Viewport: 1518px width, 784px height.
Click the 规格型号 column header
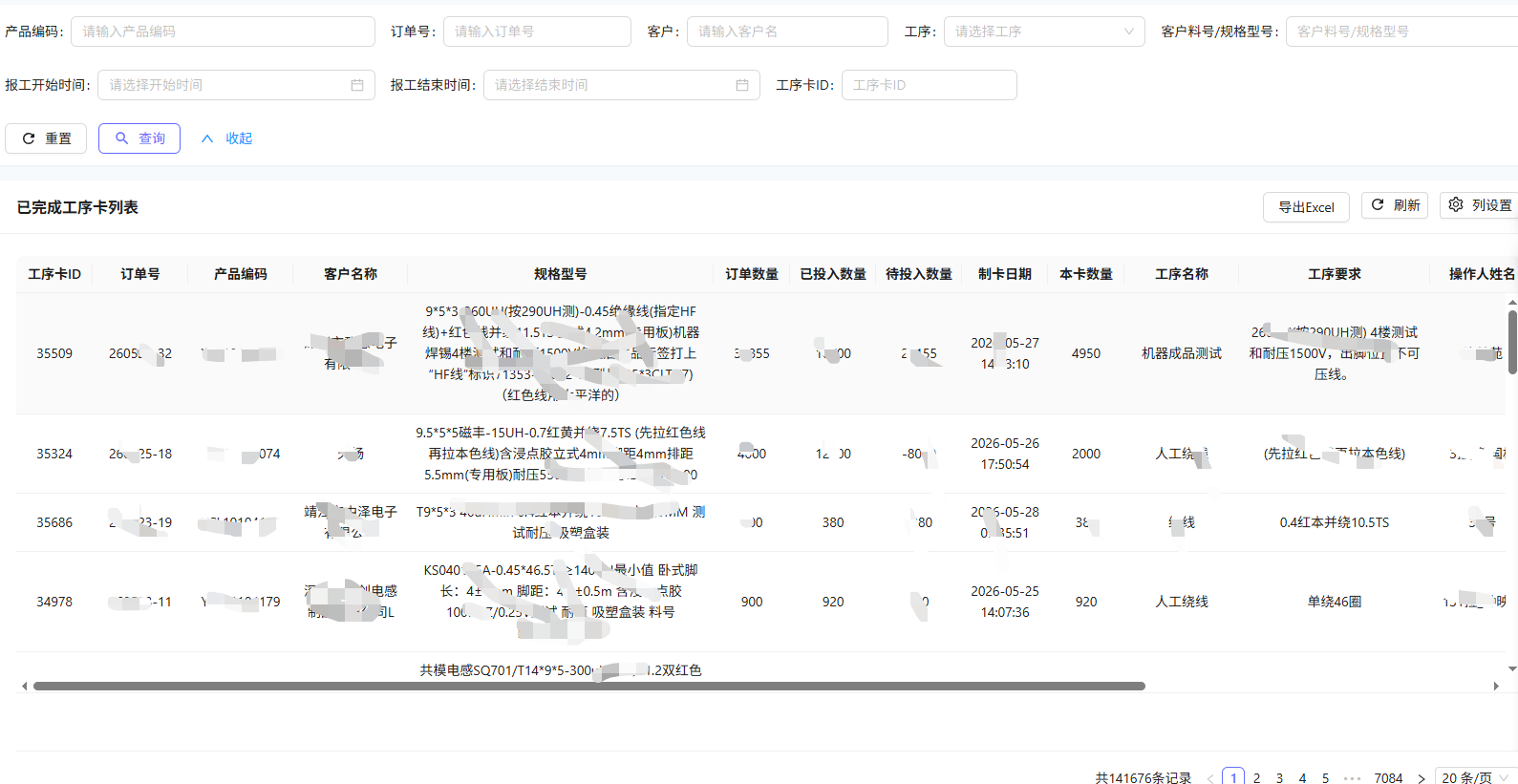(x=561, y=274)
